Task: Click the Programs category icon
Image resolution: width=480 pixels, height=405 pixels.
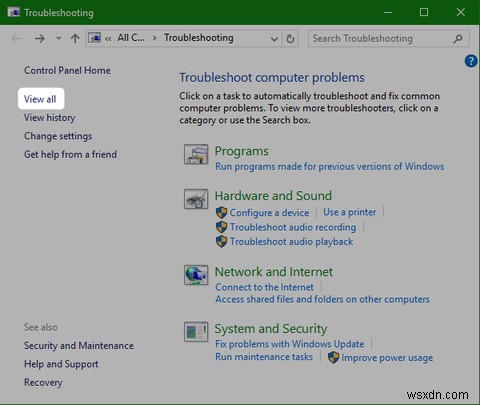Action: pyautogui.click(x=196, y=154)
